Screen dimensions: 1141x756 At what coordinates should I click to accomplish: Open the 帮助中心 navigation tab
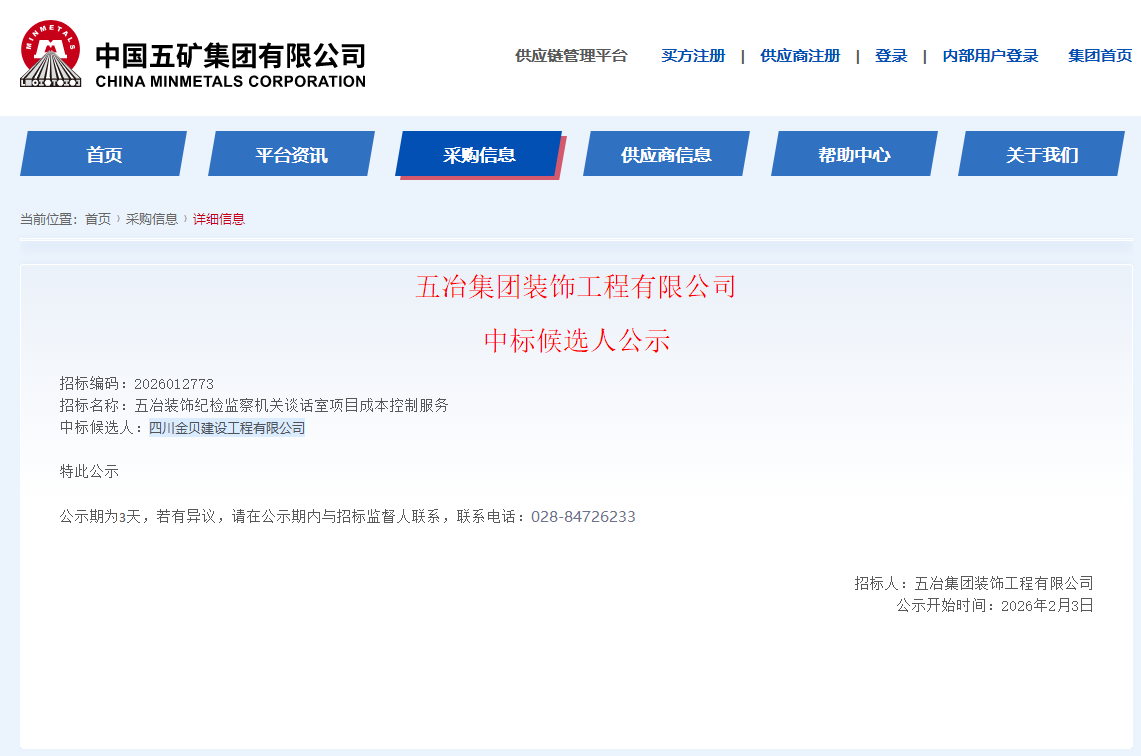(854, 154)
